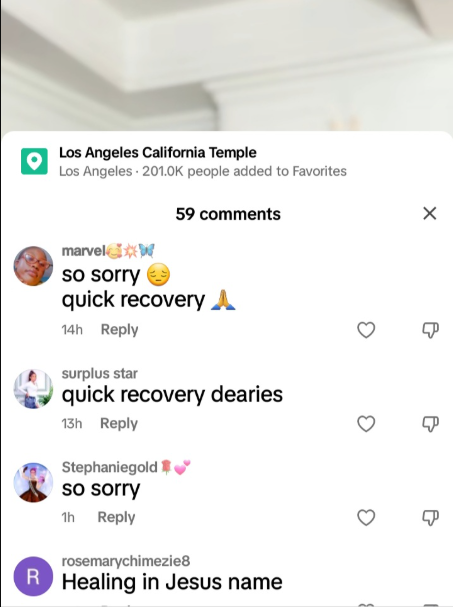Open rosemarychimezie8's purple R avatar
The height and width of the screenshot is (607, 453).
click(33, 576)
